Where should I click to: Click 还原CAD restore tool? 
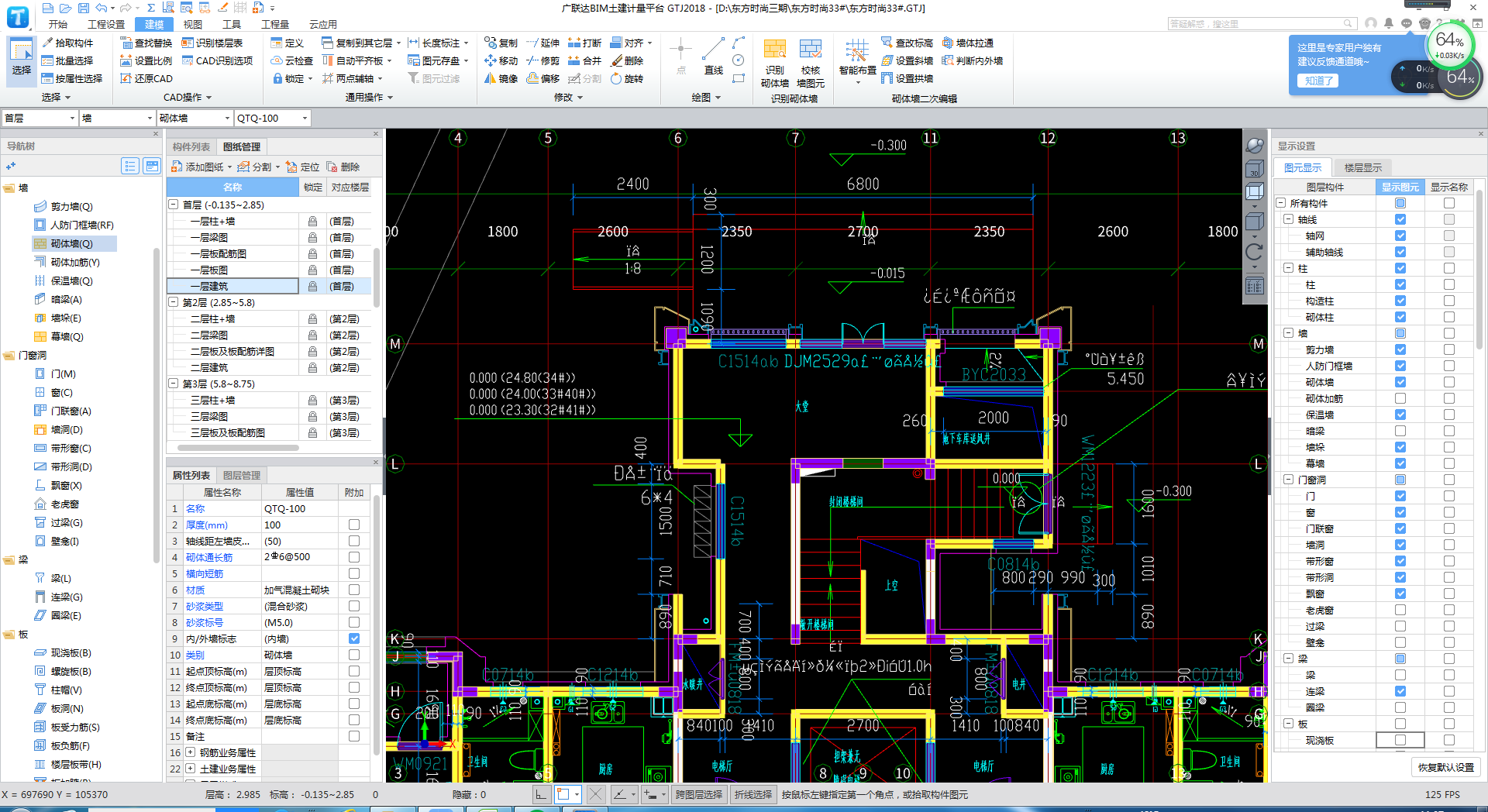pyautogui.click(x=146, y=78)
